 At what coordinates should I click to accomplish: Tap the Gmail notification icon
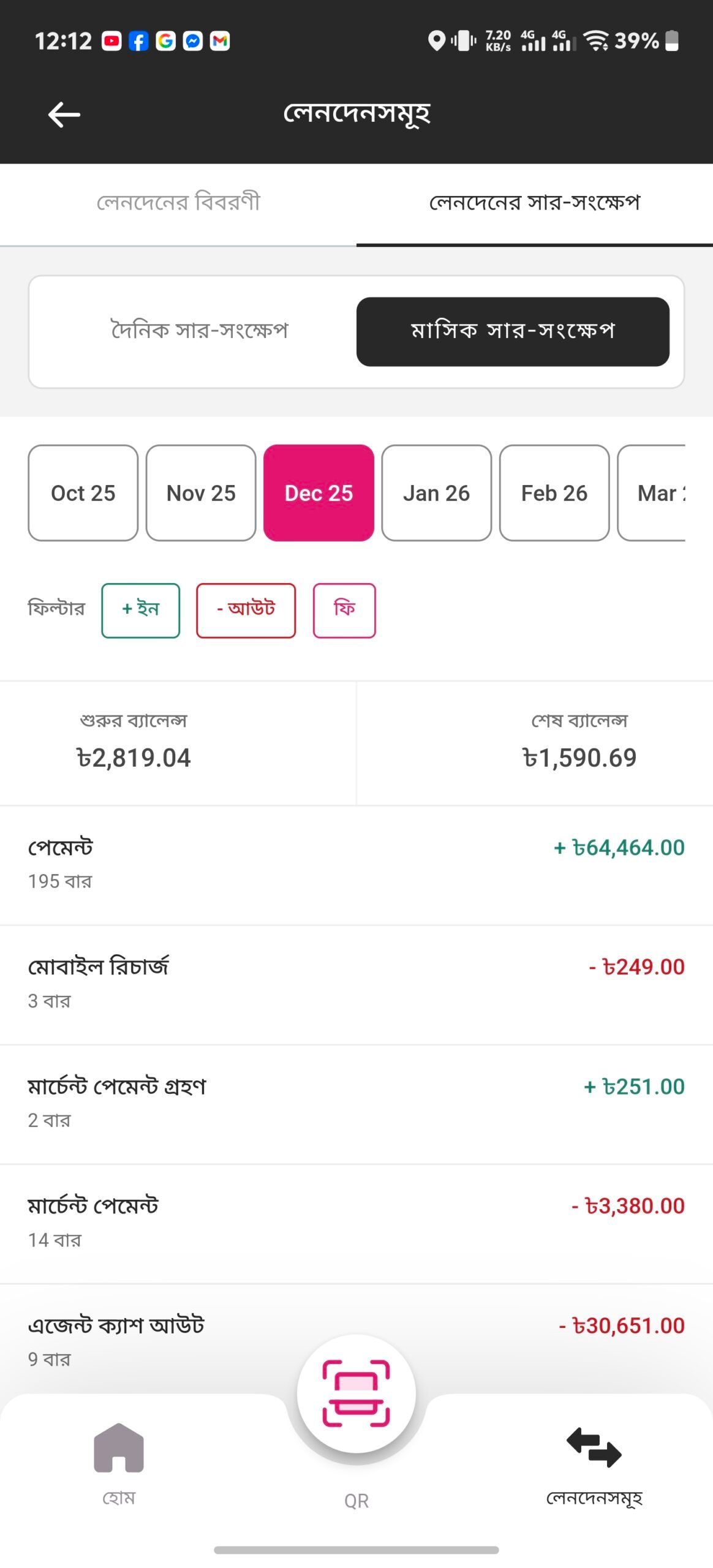(x=220, y=41)
